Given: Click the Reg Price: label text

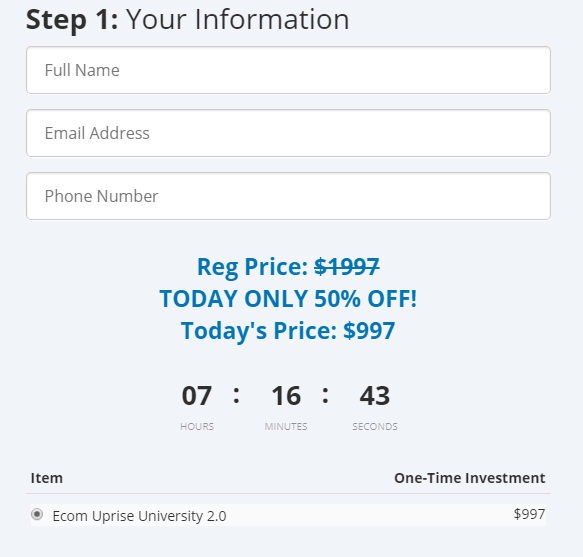Looking at the screenshot, I should 252,267.
